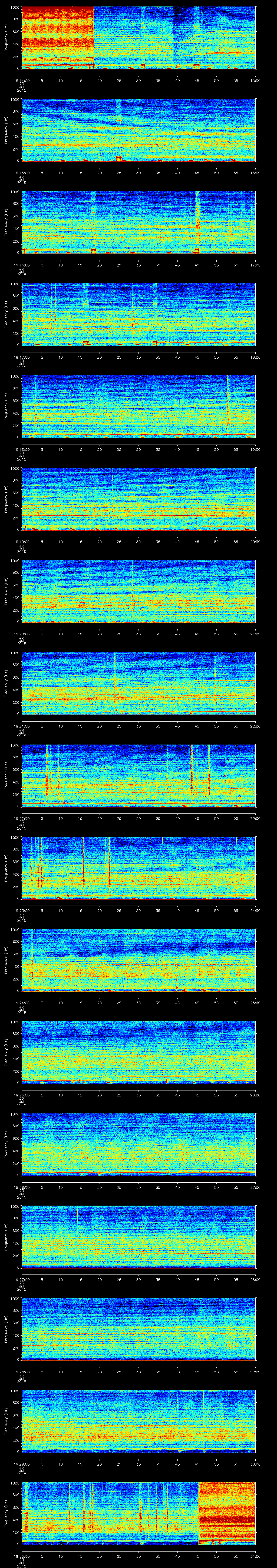
Task: Click the spectrogram panel starting at 19:24:00
Action: click(138, 960)
